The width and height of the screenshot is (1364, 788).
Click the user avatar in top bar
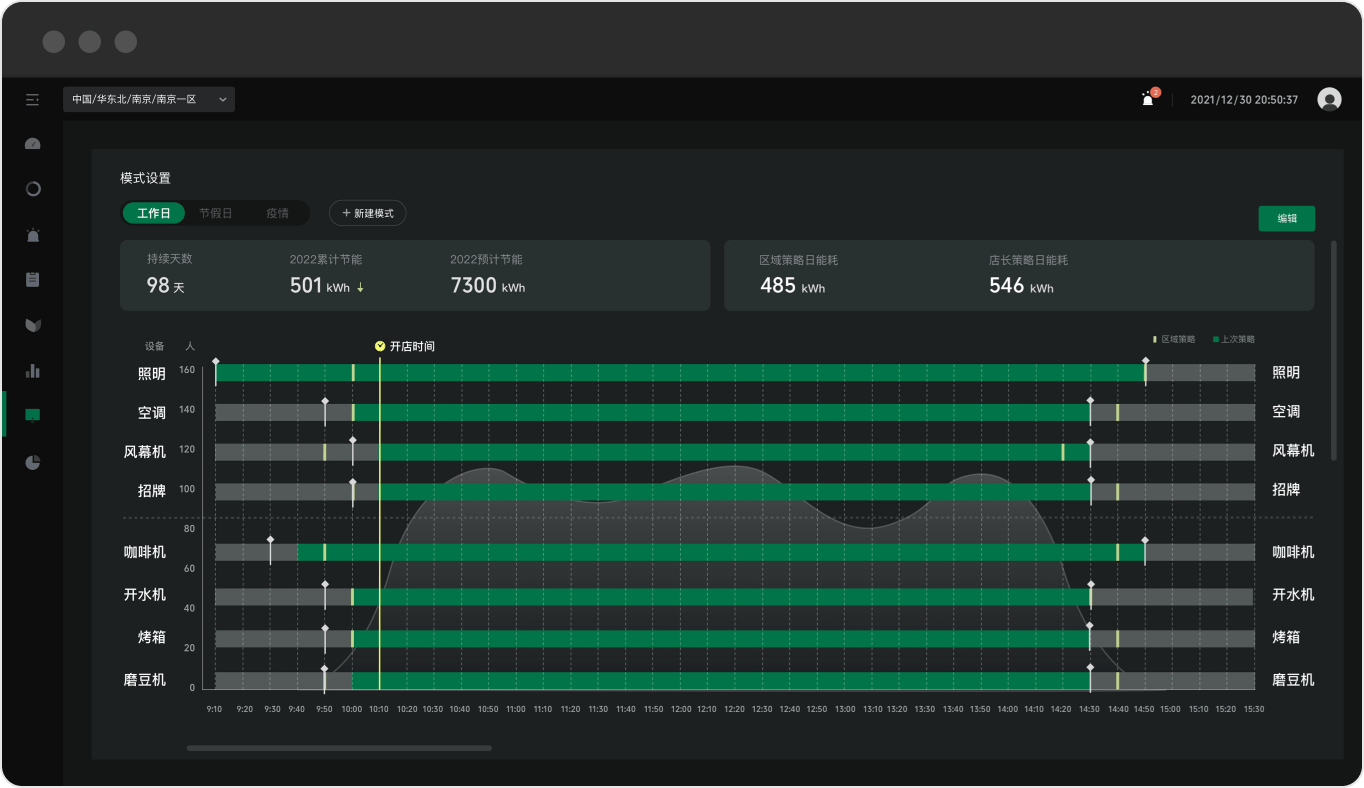pos(1329,99)
